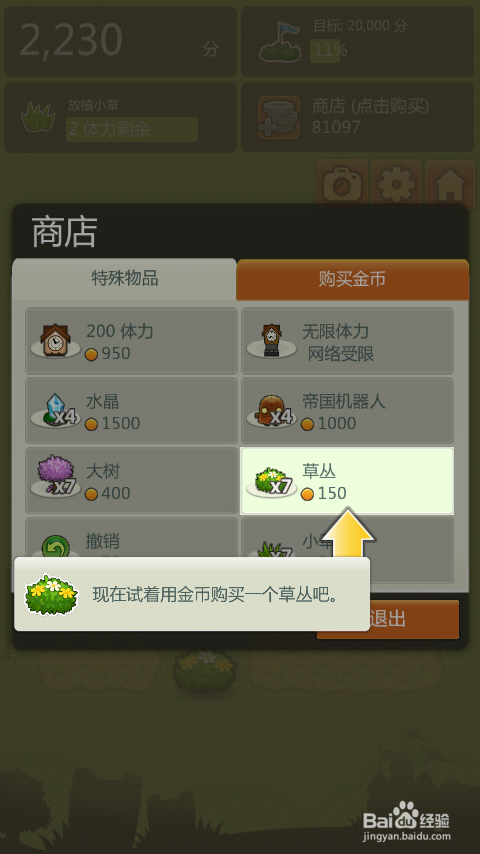Tap the green 撤销 undo icon

[x=56, y=546]
